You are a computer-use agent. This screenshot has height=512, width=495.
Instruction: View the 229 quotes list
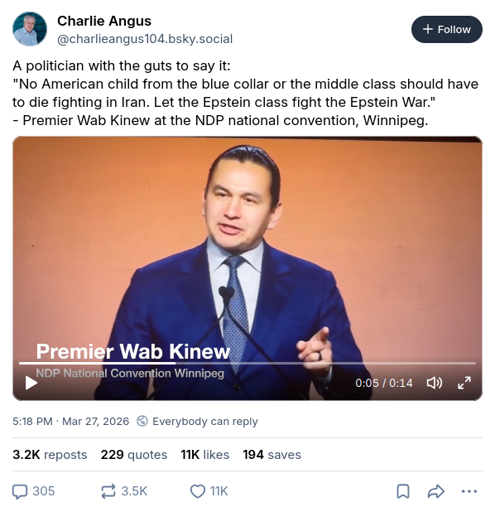(x=134, y=455)
